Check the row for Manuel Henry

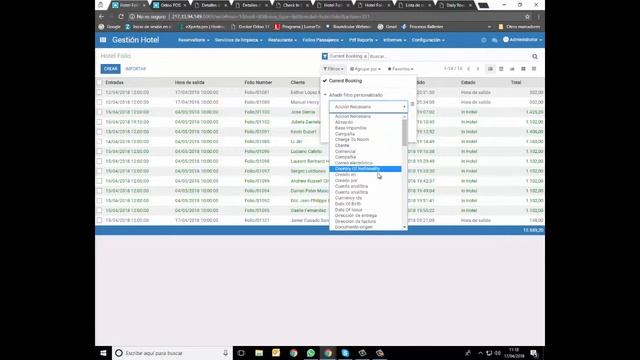tap(100, 102)
